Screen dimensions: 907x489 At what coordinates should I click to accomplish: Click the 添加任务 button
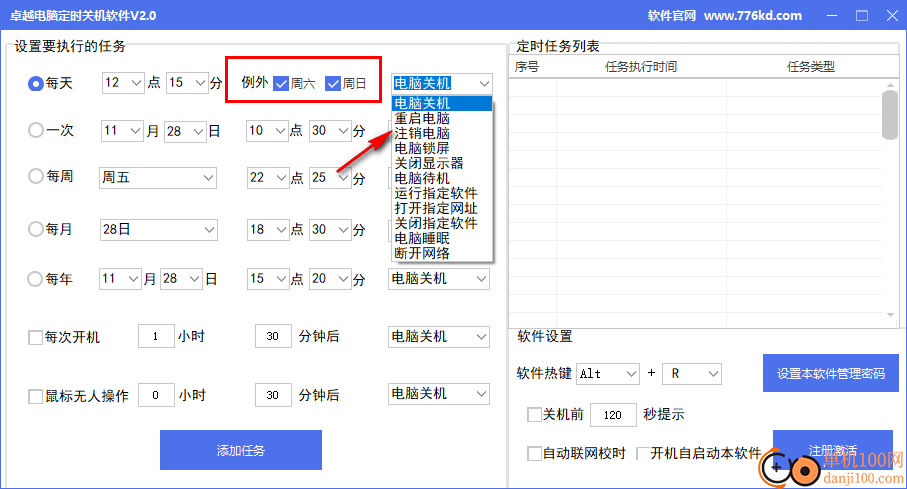coord(241,450)
